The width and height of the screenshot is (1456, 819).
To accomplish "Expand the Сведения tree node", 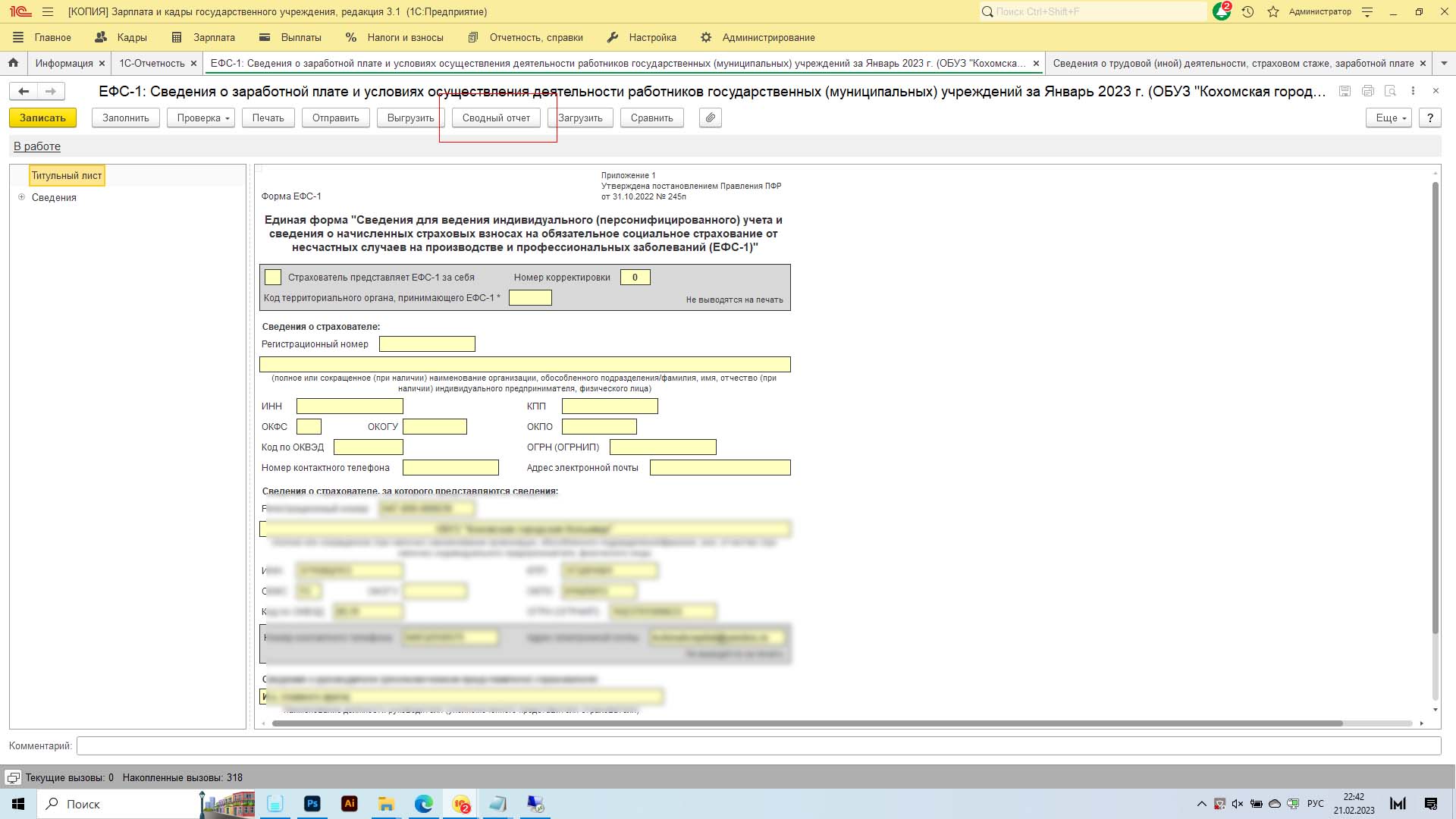I will [x=21, y=197].
